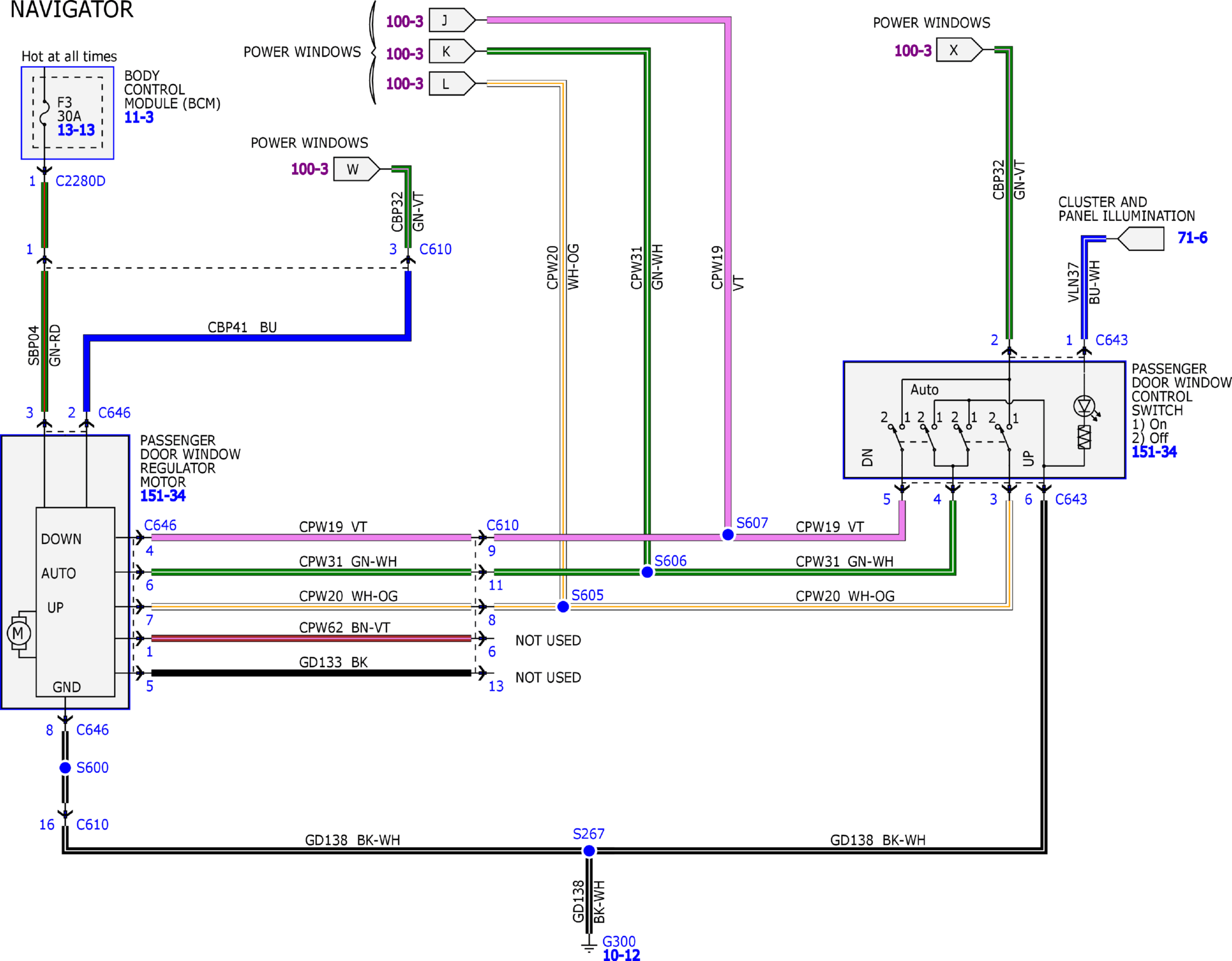This screenshot has width=1232, height=961.
Task: Click the G300 ground label text
Action: point(619,942)
